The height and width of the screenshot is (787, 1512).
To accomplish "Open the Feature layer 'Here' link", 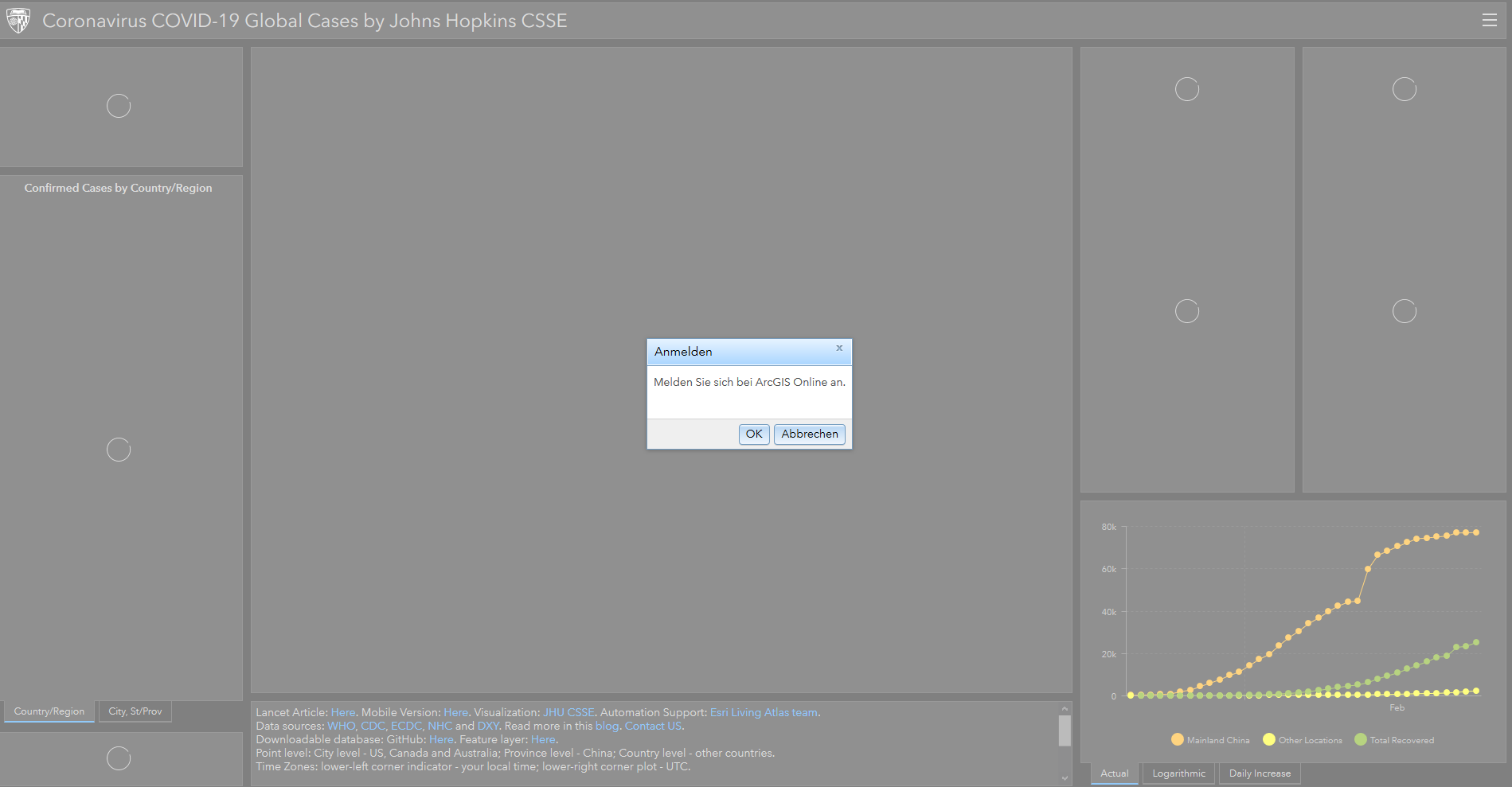I will click(543, 739).
